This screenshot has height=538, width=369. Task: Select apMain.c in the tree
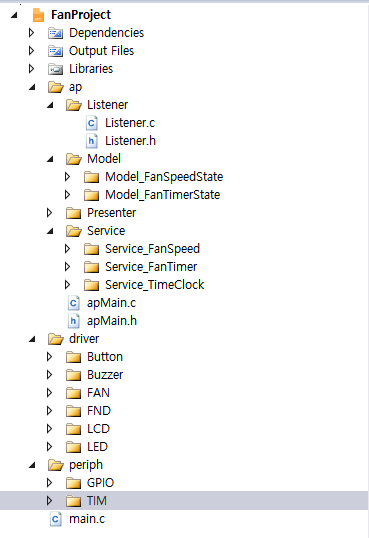click(x=111, y=303)
